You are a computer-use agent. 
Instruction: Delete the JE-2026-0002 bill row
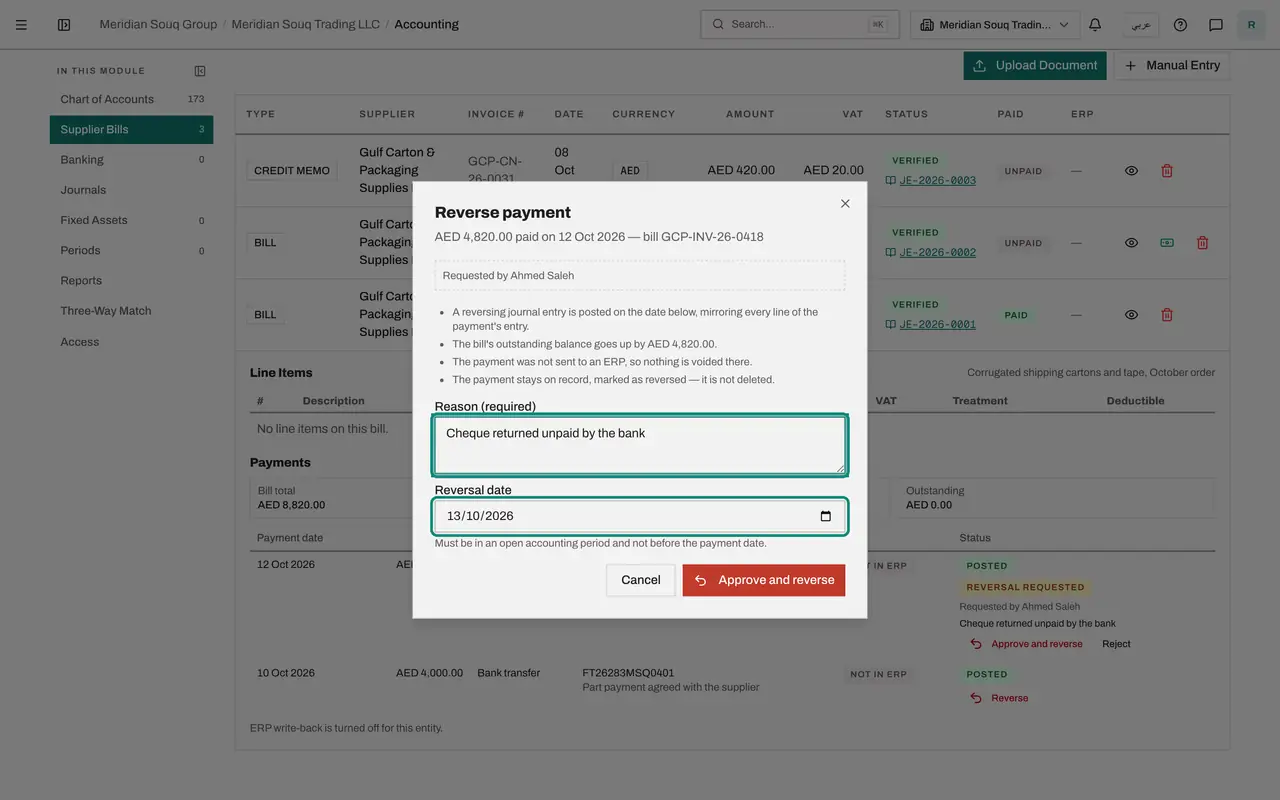tap(1203, 243)
